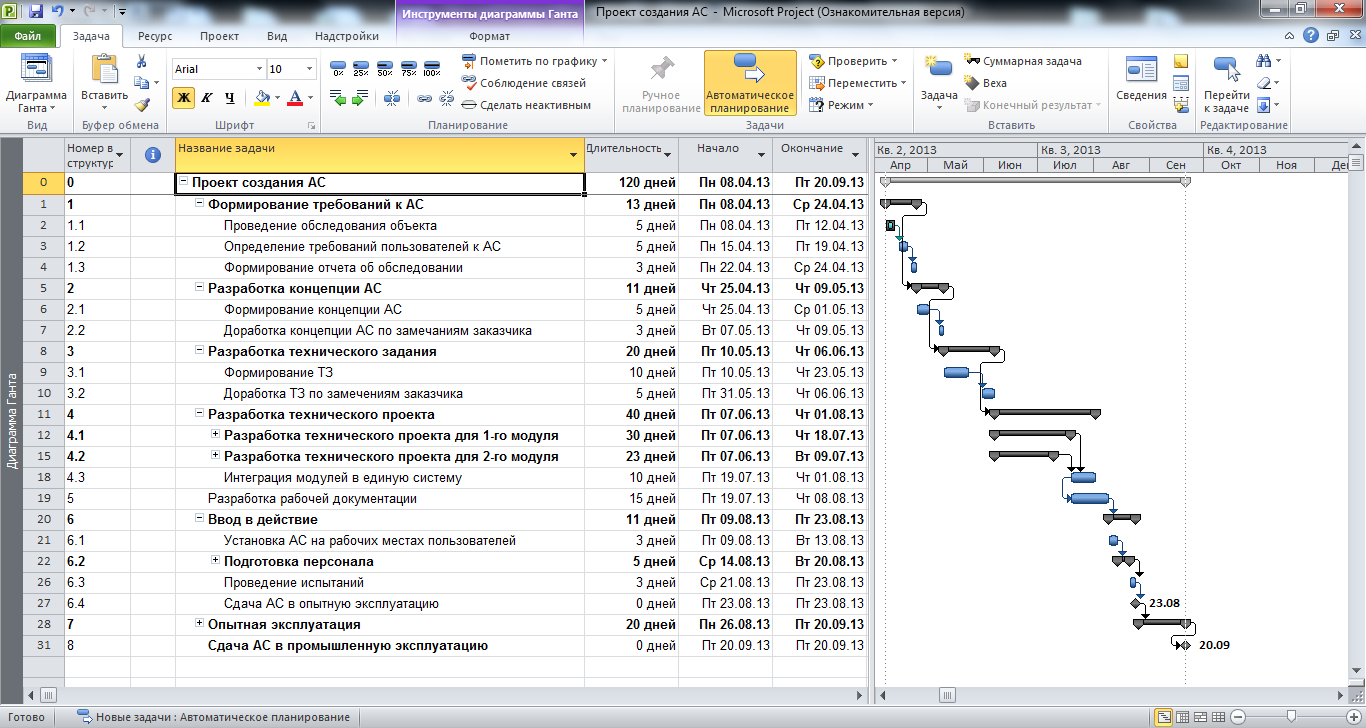1366x728 pixels.
Task: Expand Разработка технического проекта для 1-го модуля
Action: point(216,435)
